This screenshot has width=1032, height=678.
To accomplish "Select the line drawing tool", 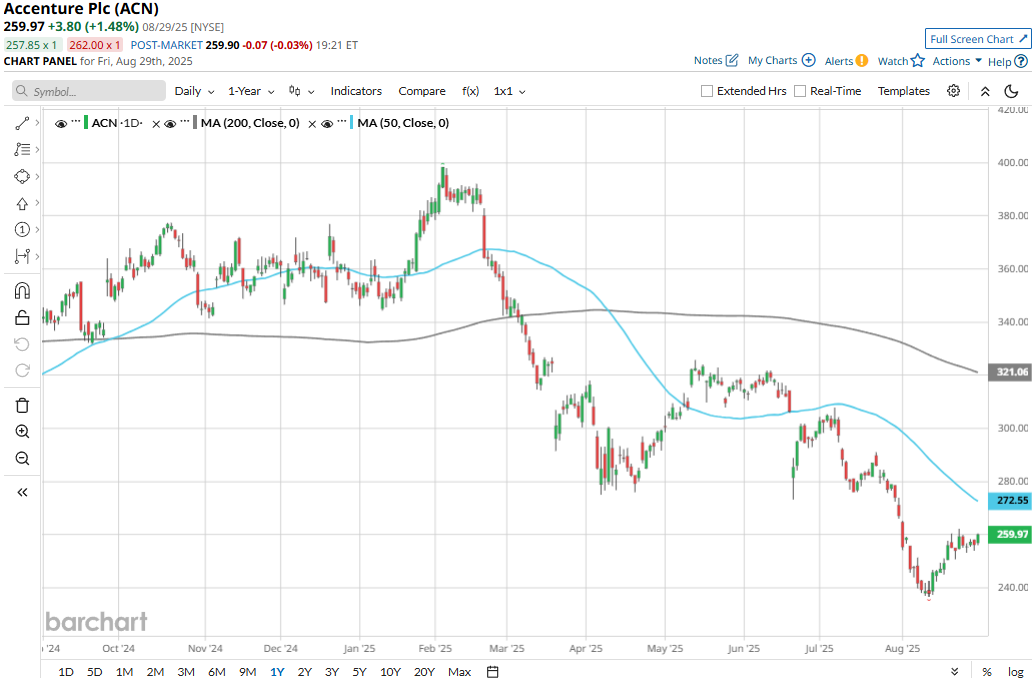I will pyautogui.click(x=22, y=123).
